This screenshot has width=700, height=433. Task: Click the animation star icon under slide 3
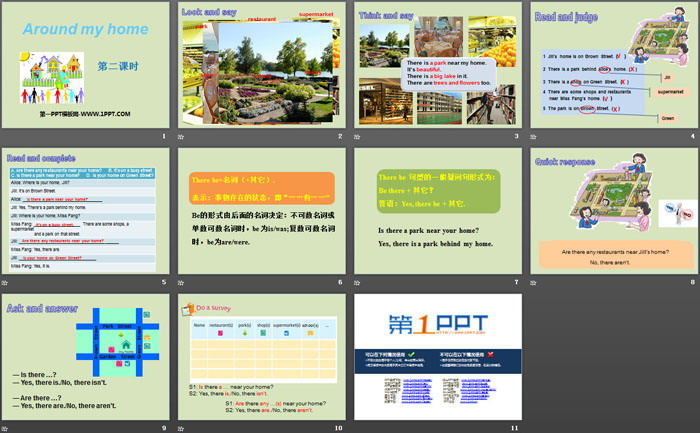[358, 137]
